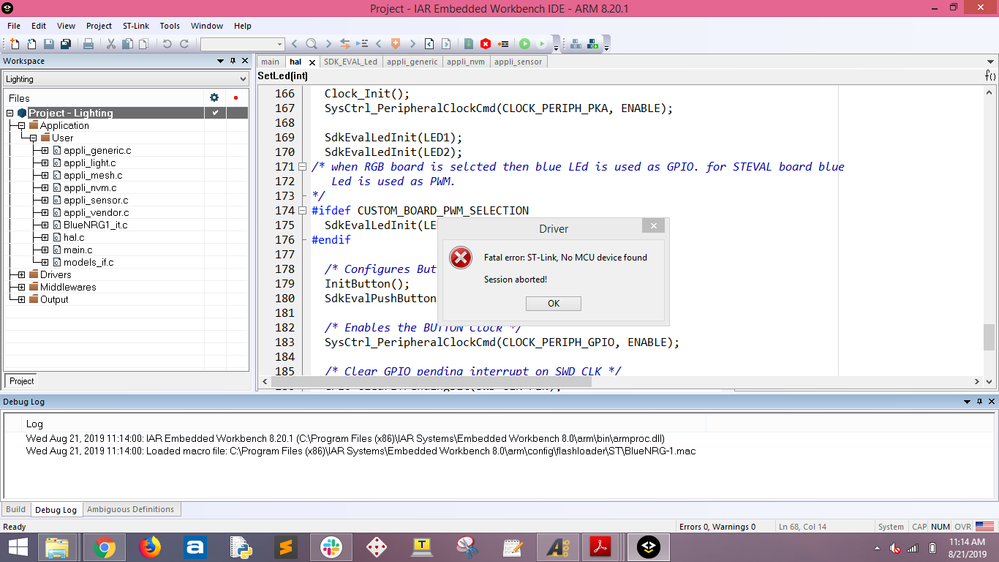Click the Replace swap-arrows icon
This screenshot has width=999, height=562.
345,44
